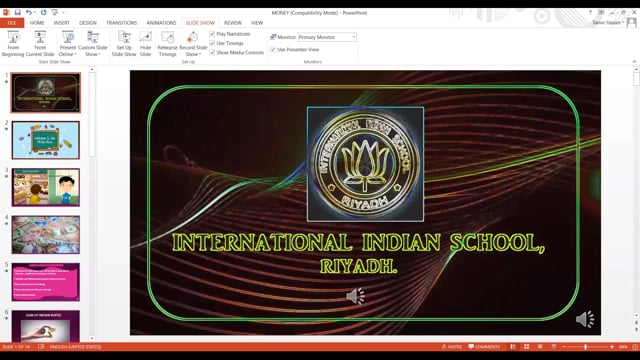Select slide 4 currency notes thumbnail
640x360 pixels.
click(x=46, y=235)
